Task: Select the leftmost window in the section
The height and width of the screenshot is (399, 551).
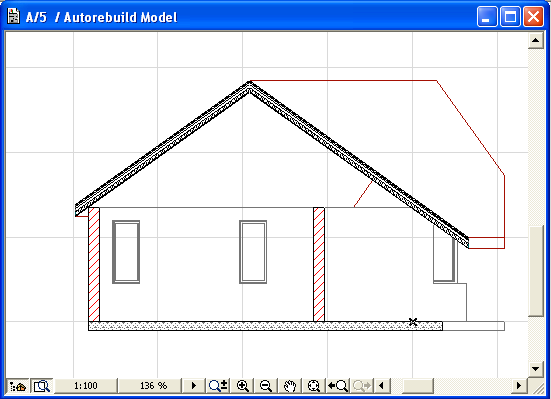Action: 126,252
